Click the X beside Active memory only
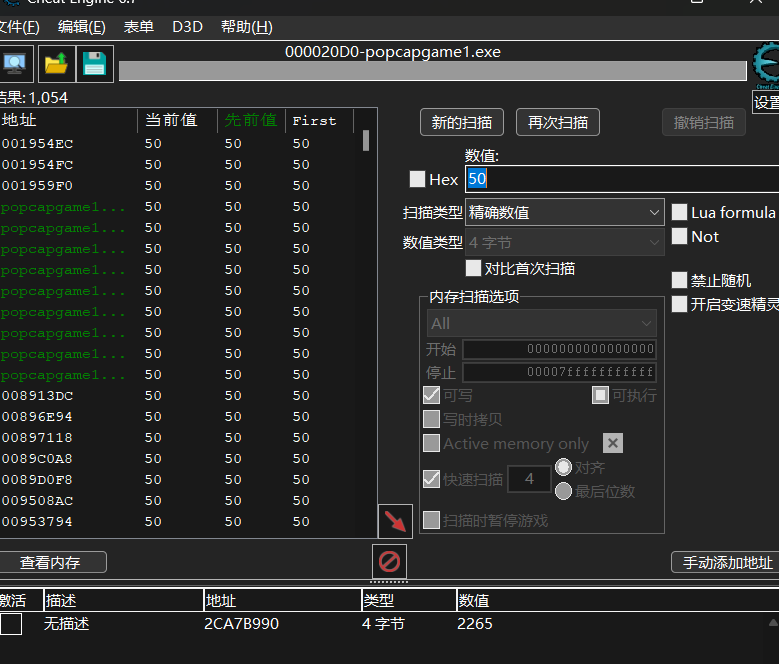The width and height of the screenshot is (779, 664). click(613, 443)
